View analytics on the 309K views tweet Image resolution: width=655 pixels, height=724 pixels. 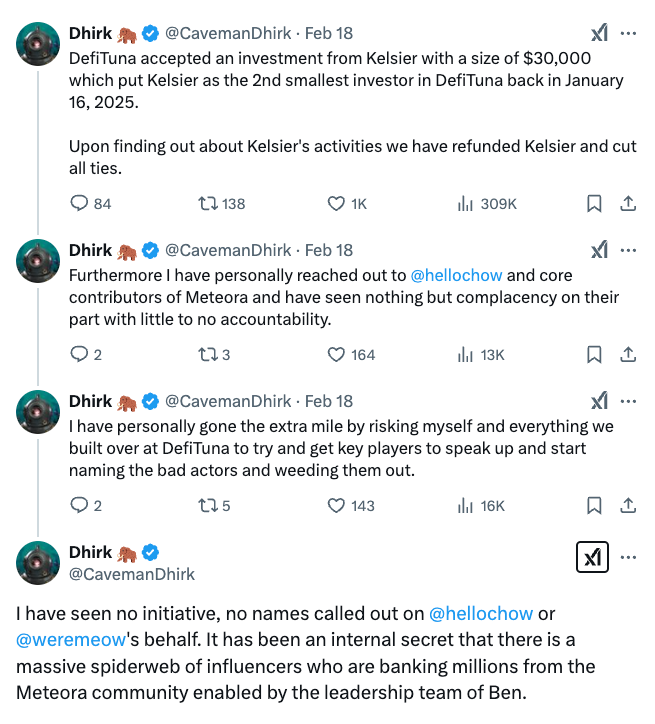click(x=465, y=203)
